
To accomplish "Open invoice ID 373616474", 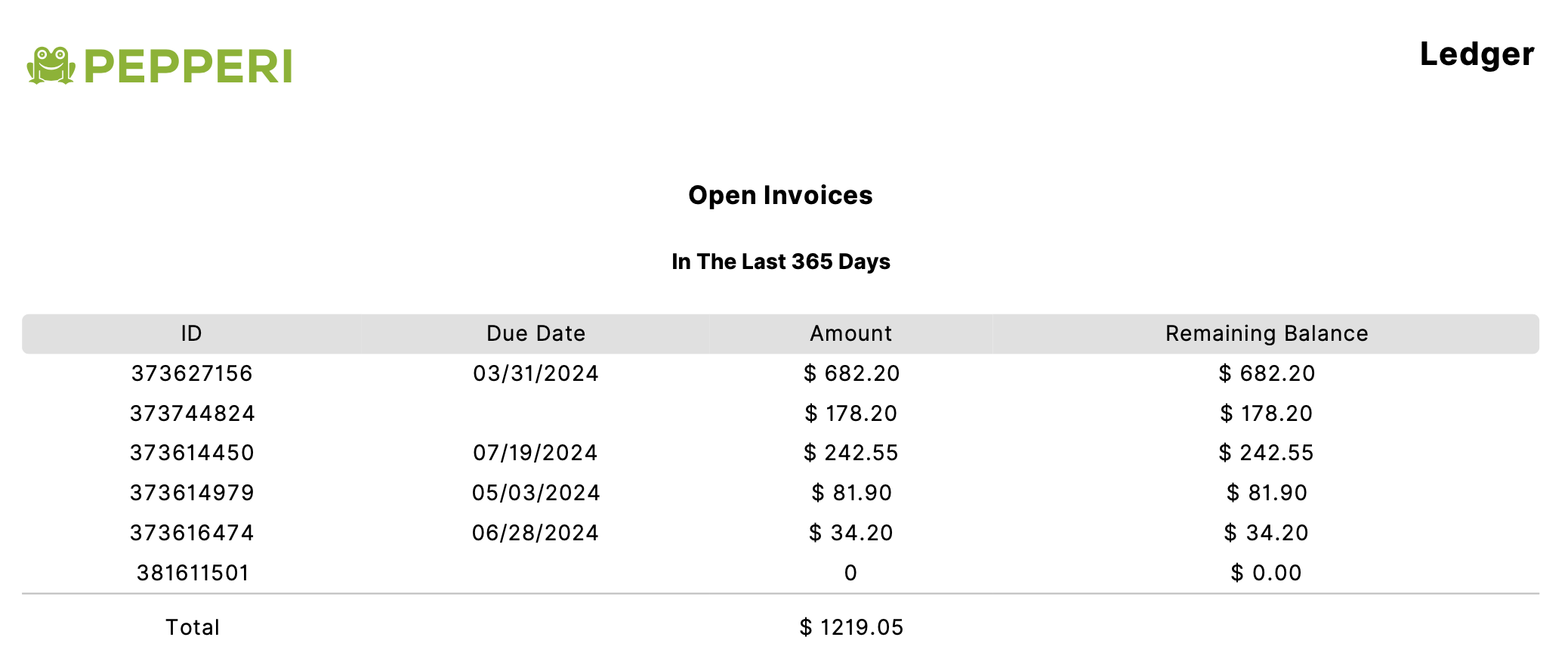I will click(x=192, y=533).
